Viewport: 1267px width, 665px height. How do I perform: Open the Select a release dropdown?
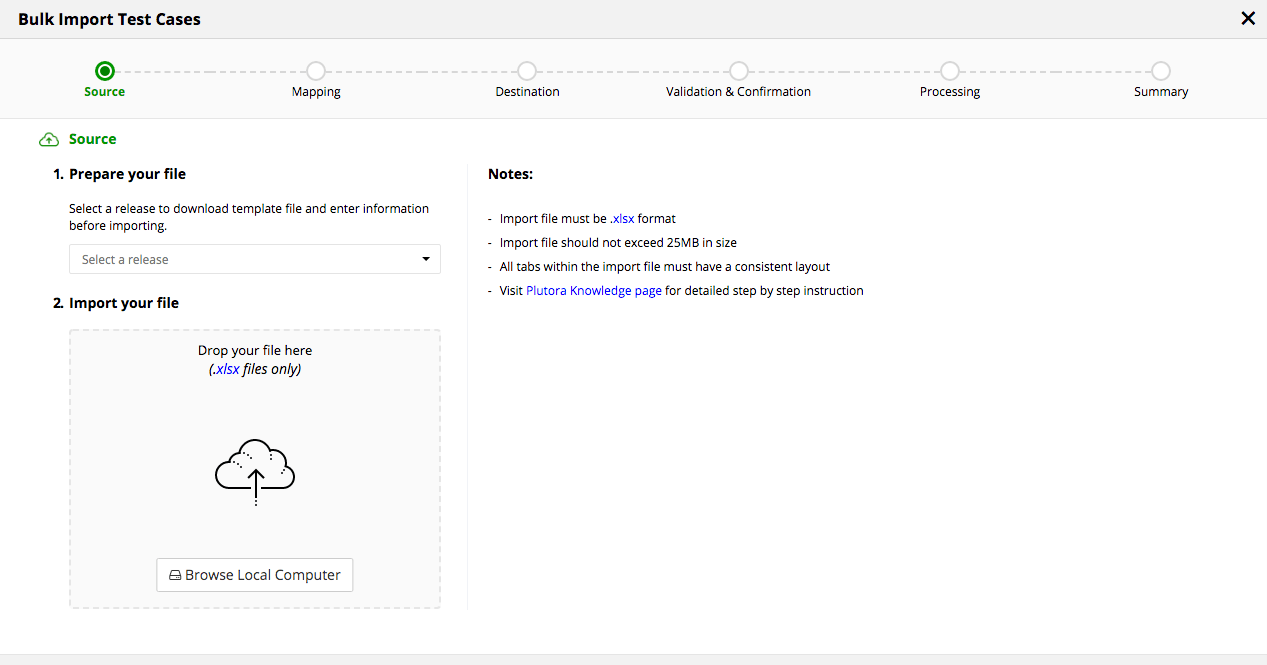[x=255, y=259]
